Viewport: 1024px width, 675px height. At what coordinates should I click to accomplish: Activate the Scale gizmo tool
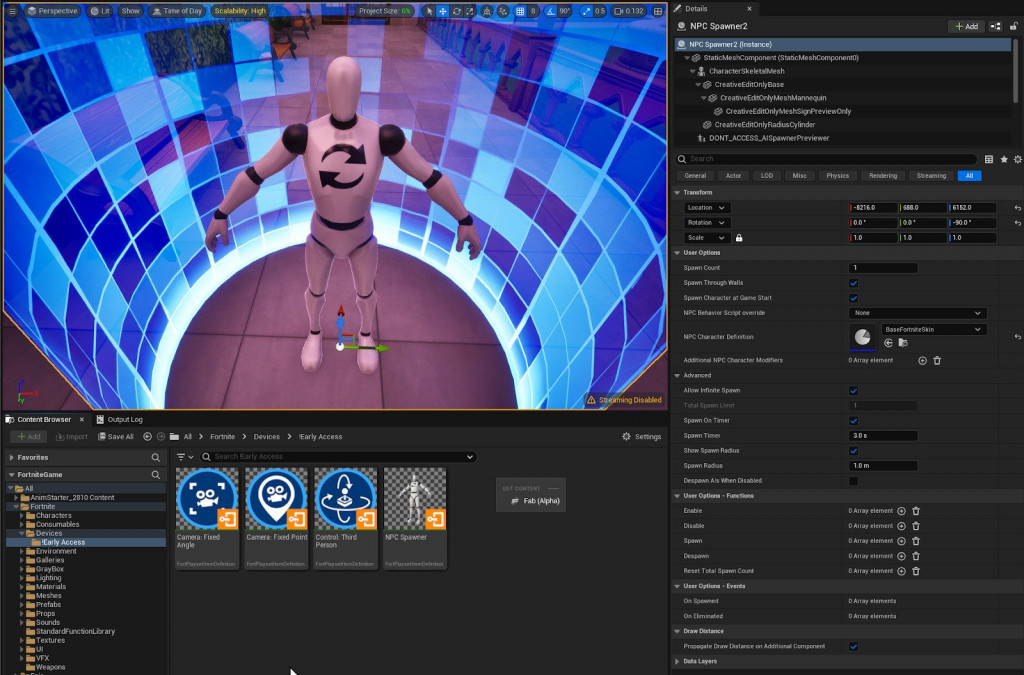[470, 11]
